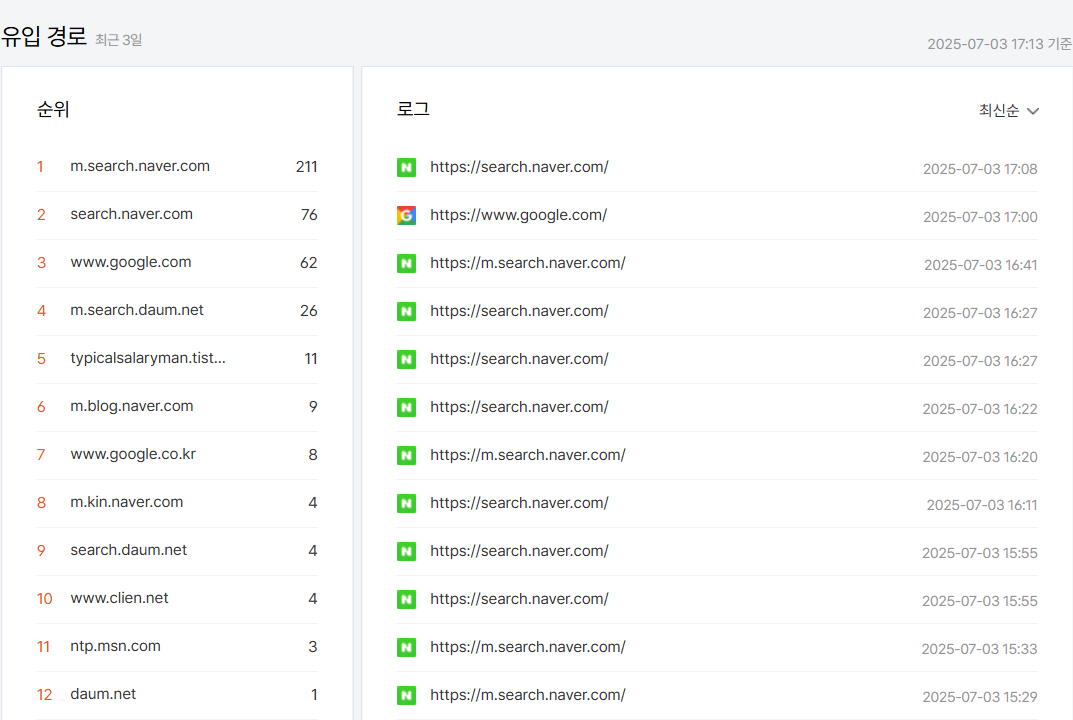
Task: Select rank 10 www.clien.net row
Action: coord(177,598)
